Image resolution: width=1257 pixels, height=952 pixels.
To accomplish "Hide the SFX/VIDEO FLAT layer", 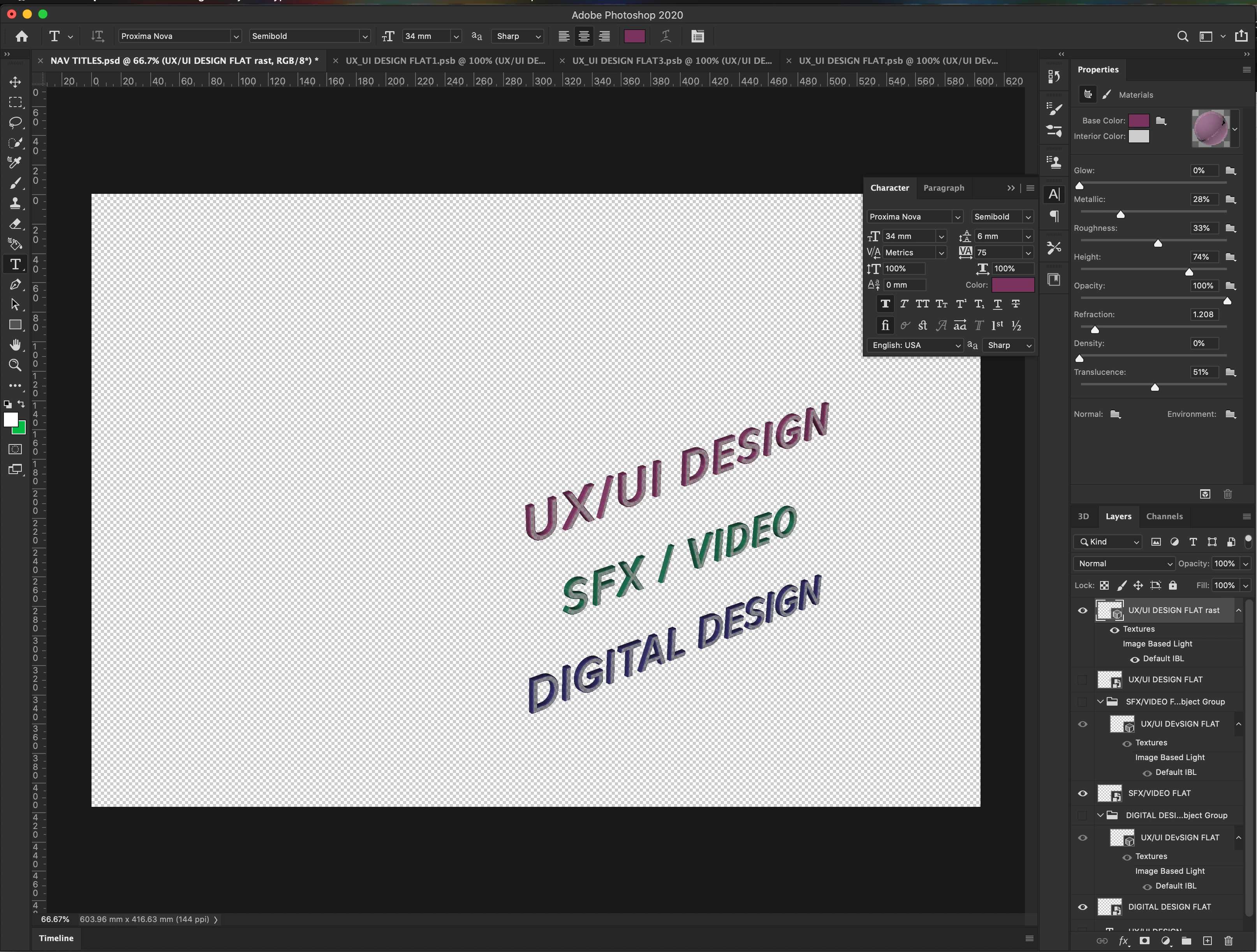I will tap(1083, 794).
